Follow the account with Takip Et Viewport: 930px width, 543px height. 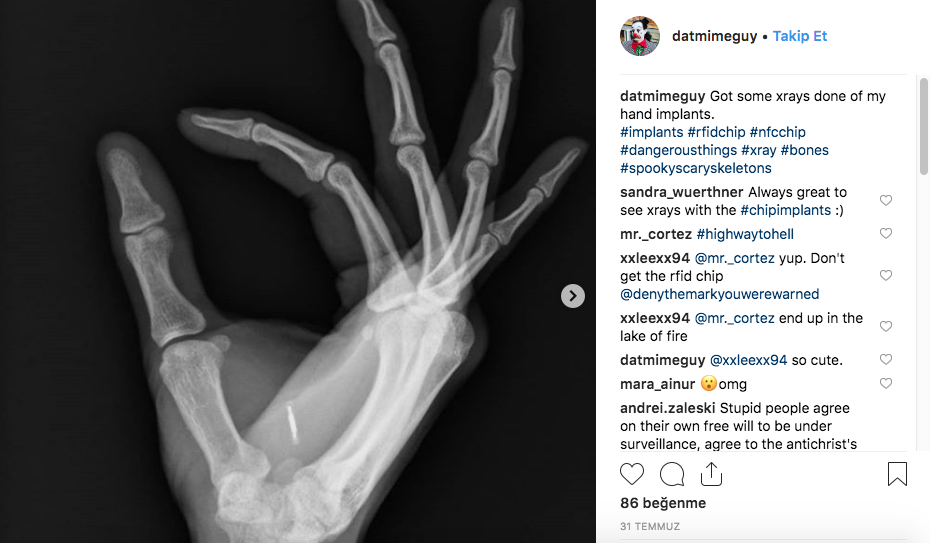[800, 36]
